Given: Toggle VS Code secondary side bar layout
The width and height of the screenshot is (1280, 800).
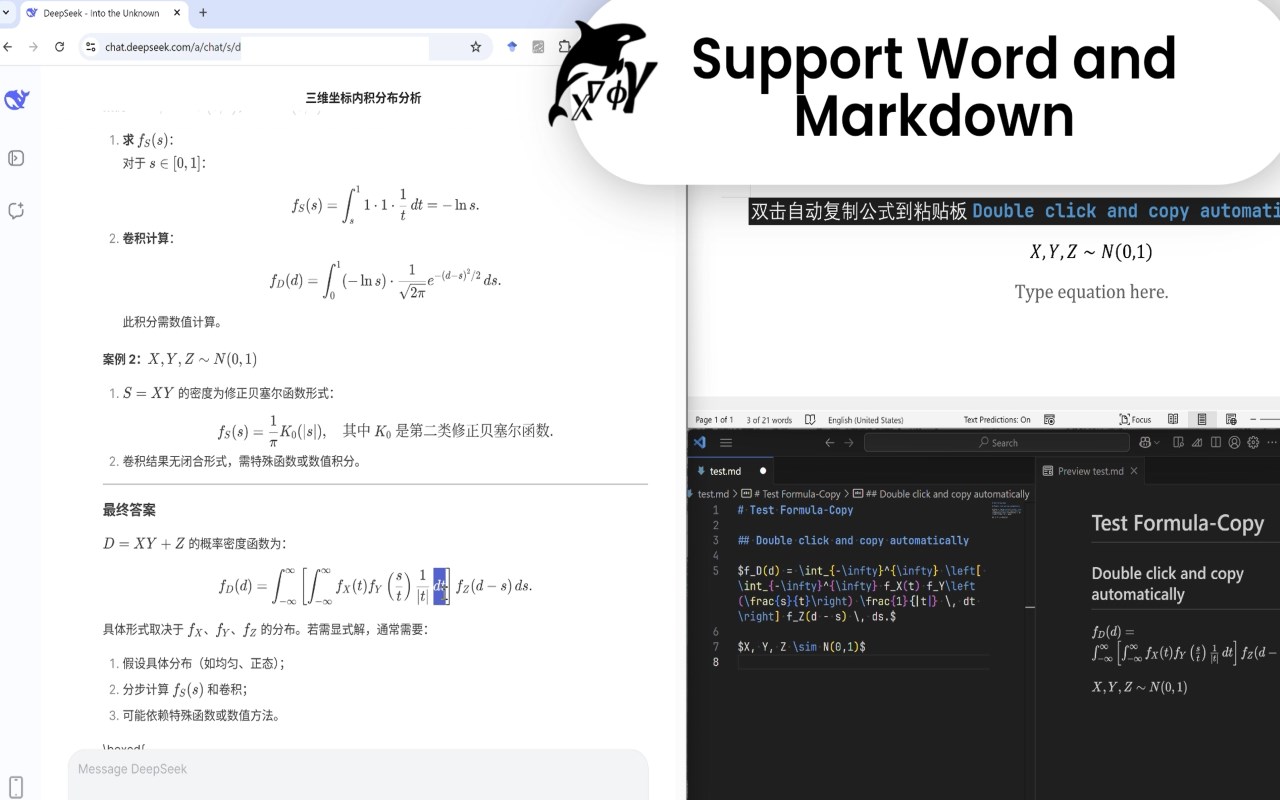Looking at the screenshot, I should coord(1215,442).
